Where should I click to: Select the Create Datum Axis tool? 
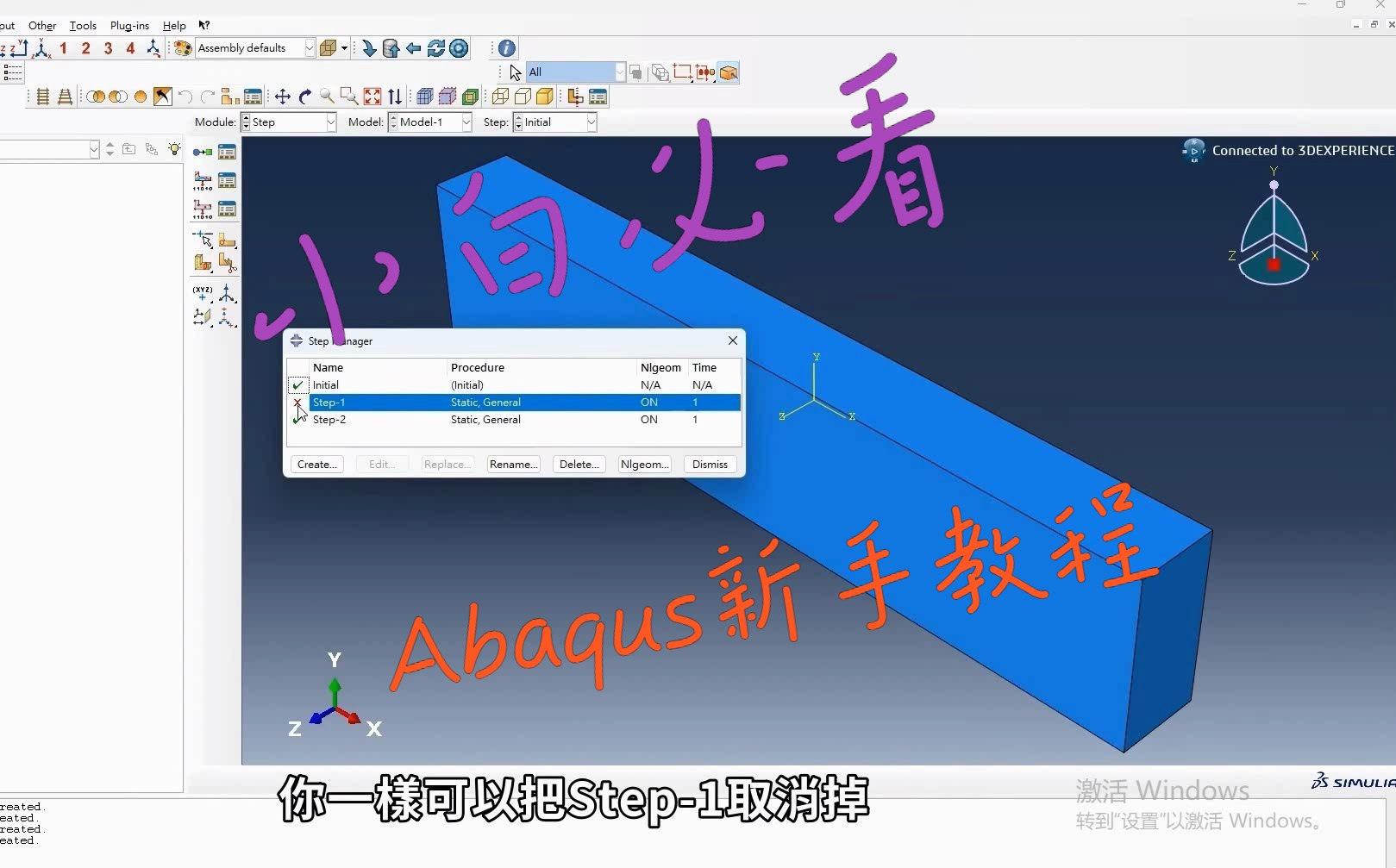pyautogui.click(x=227, y=294)
